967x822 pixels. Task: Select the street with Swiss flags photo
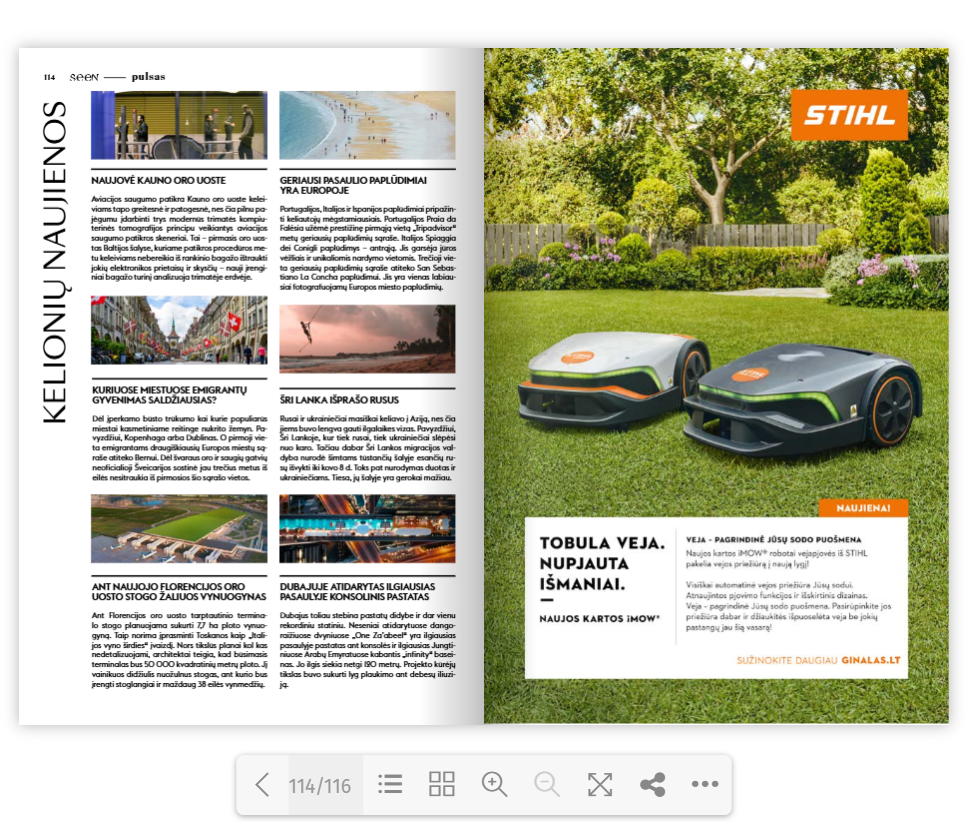click(x=179, y=330)
